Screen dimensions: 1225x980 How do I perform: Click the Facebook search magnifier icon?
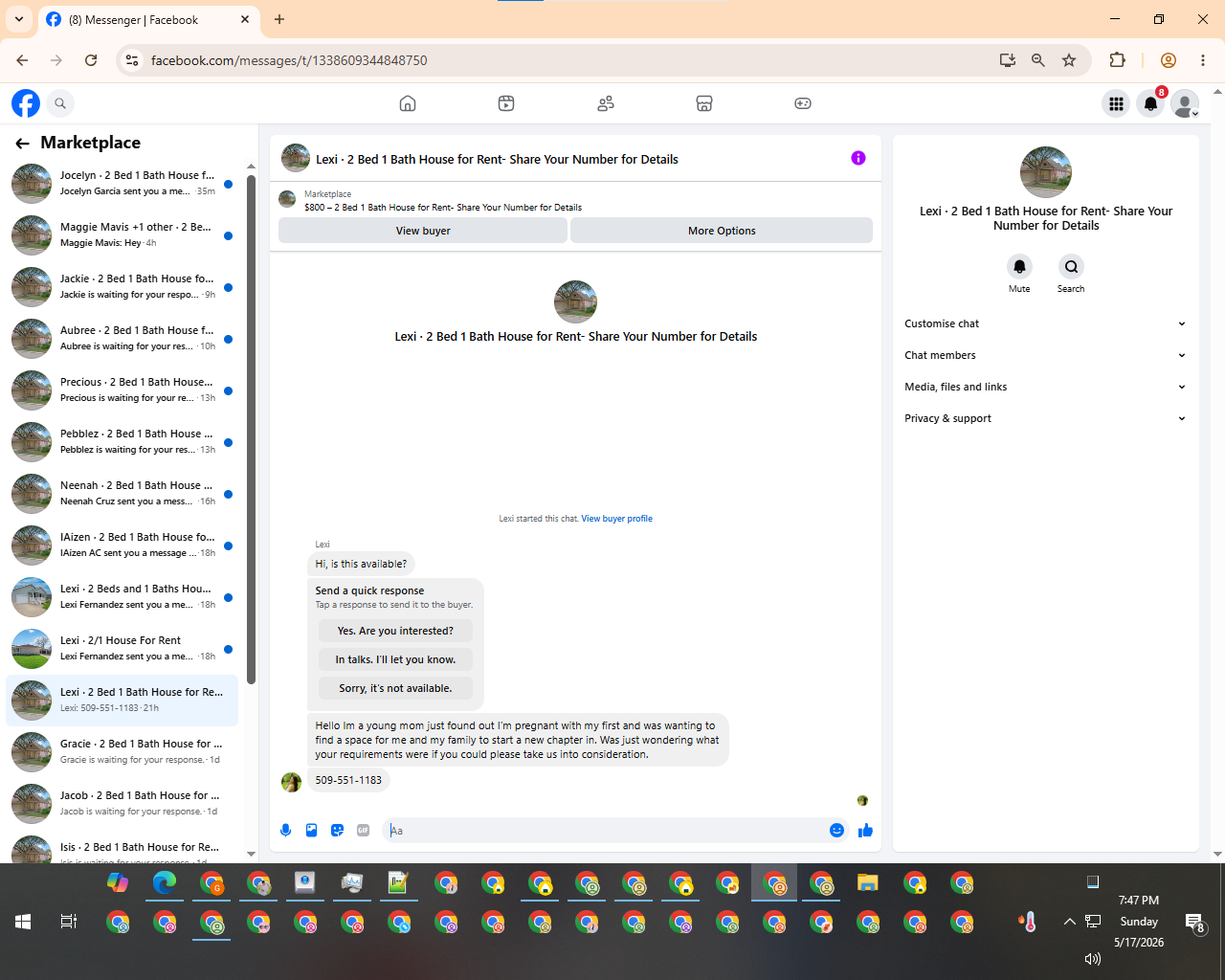point(60,103)
